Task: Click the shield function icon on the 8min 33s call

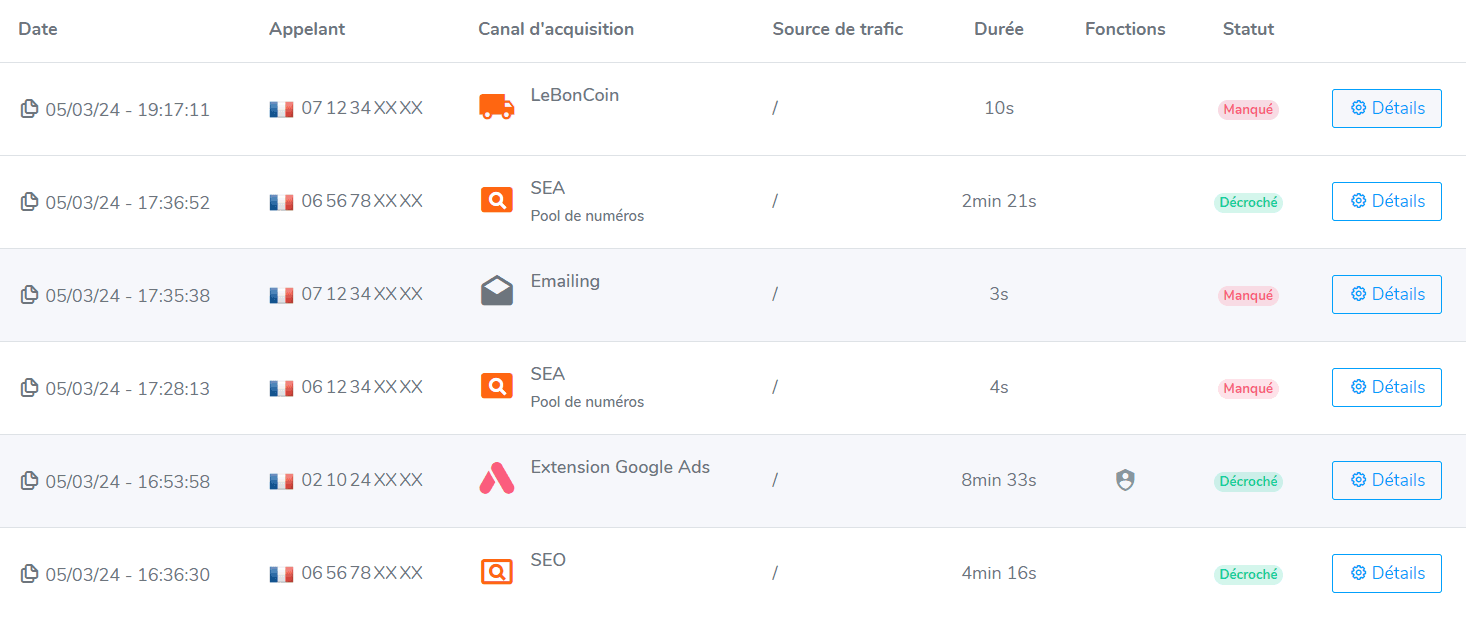Action: pyautogui.click(x=1125, y=481)
